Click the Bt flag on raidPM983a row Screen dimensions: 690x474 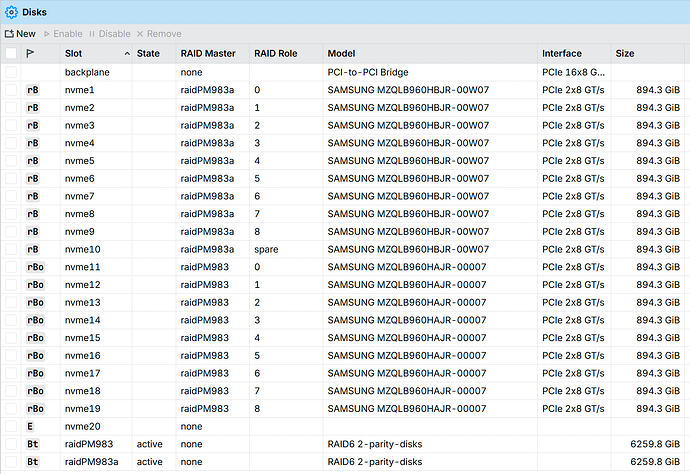[33, 462]
